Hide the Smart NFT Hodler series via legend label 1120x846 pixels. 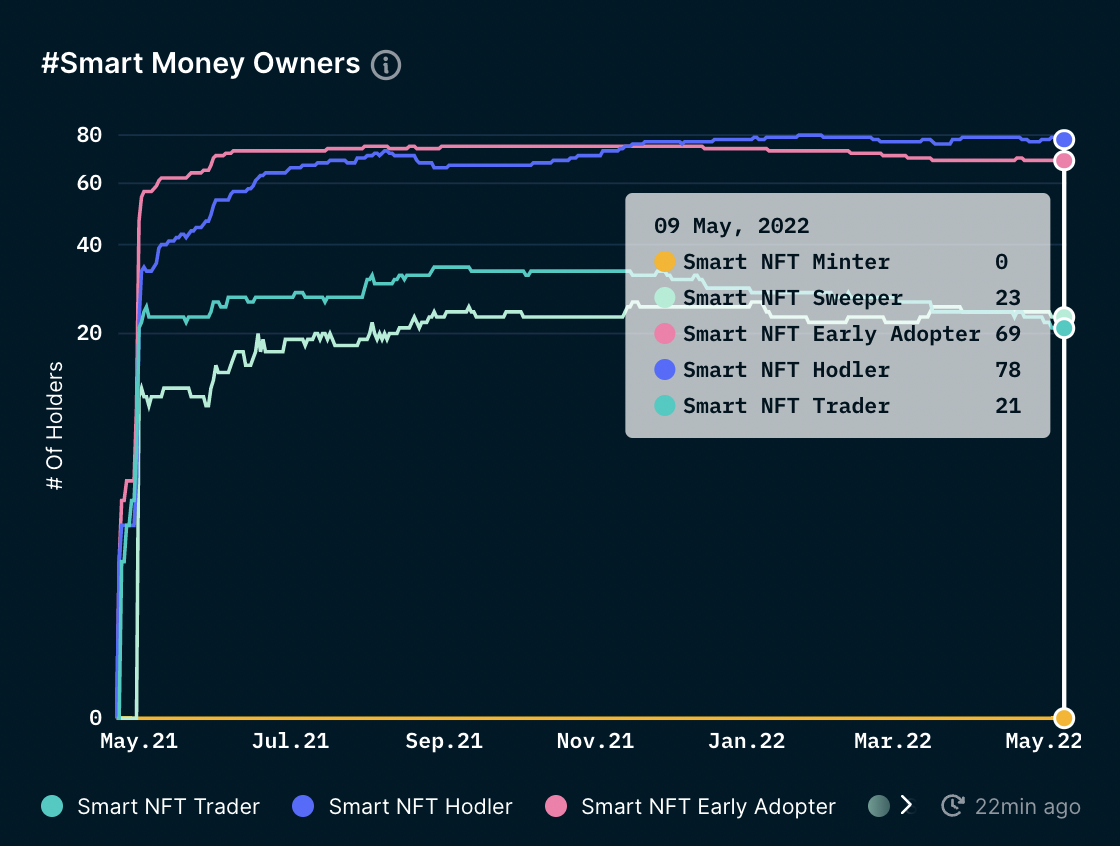[x=420, y=806]
